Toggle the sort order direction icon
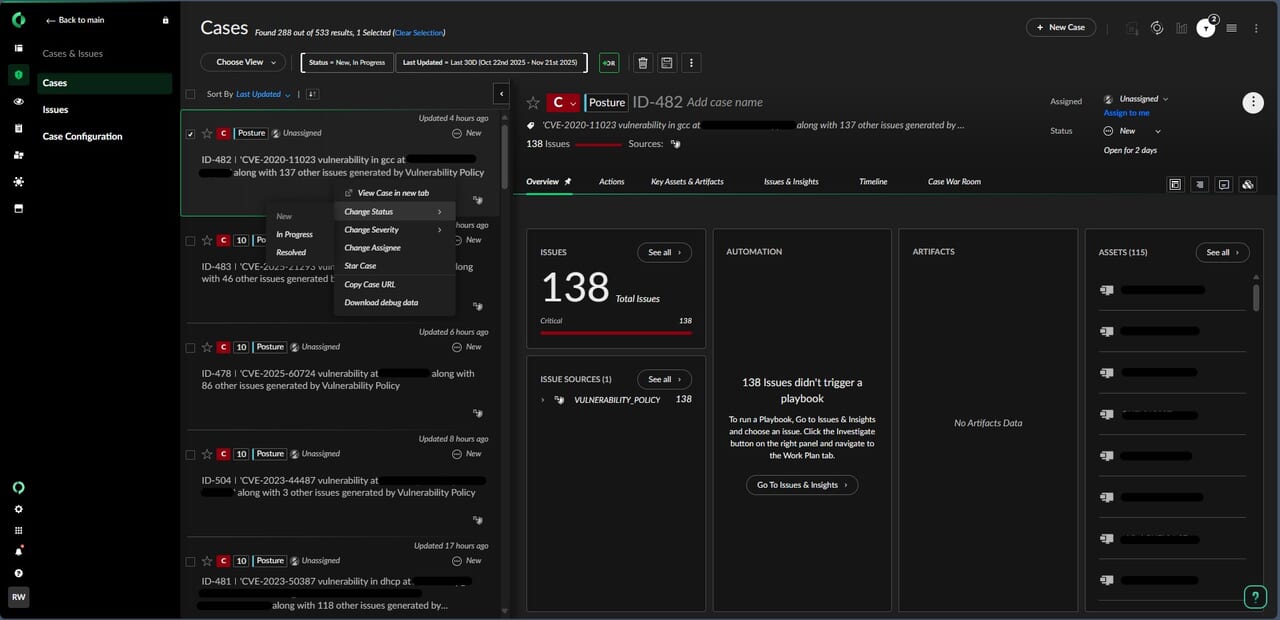This screenshot has height=620, width=1280. (311, 94)
